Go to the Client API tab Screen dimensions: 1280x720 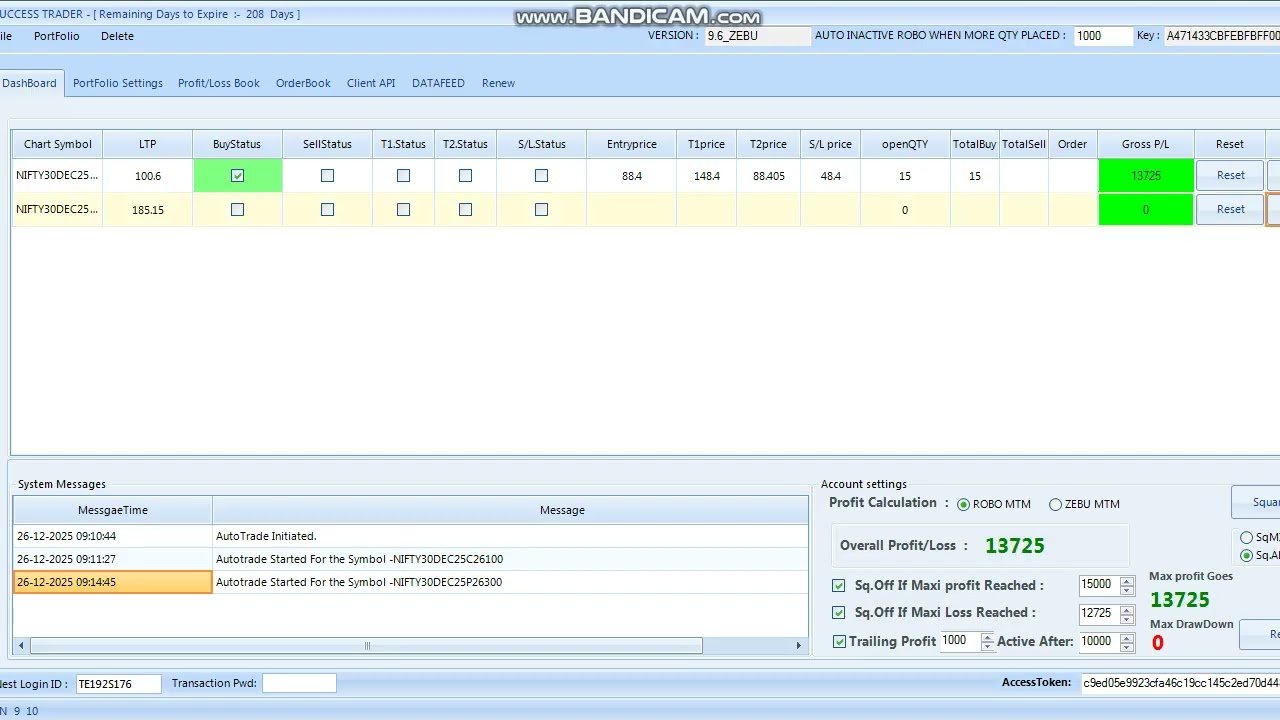point(371,83)
